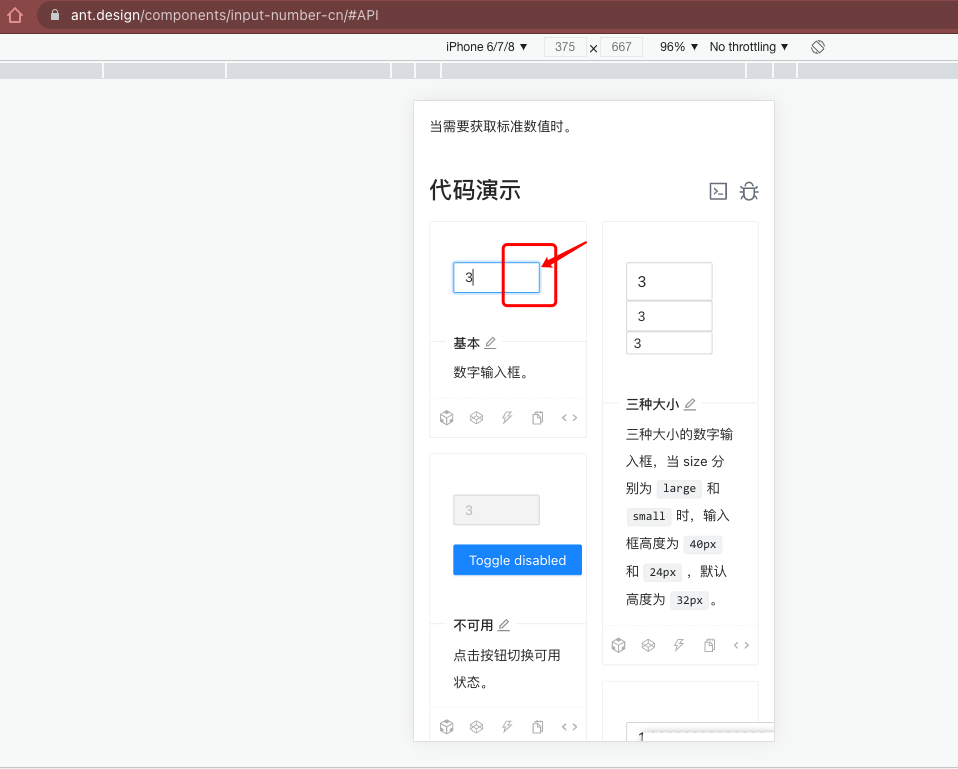Open the 96% zoom dropdown
Screen dimensions: 958x769
[679, 47]
